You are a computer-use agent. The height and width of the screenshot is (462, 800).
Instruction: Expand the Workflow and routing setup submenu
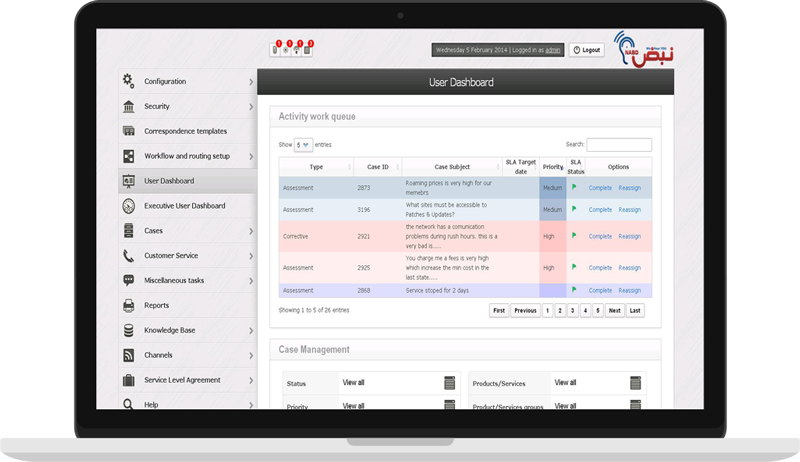(x=251, y=156)
